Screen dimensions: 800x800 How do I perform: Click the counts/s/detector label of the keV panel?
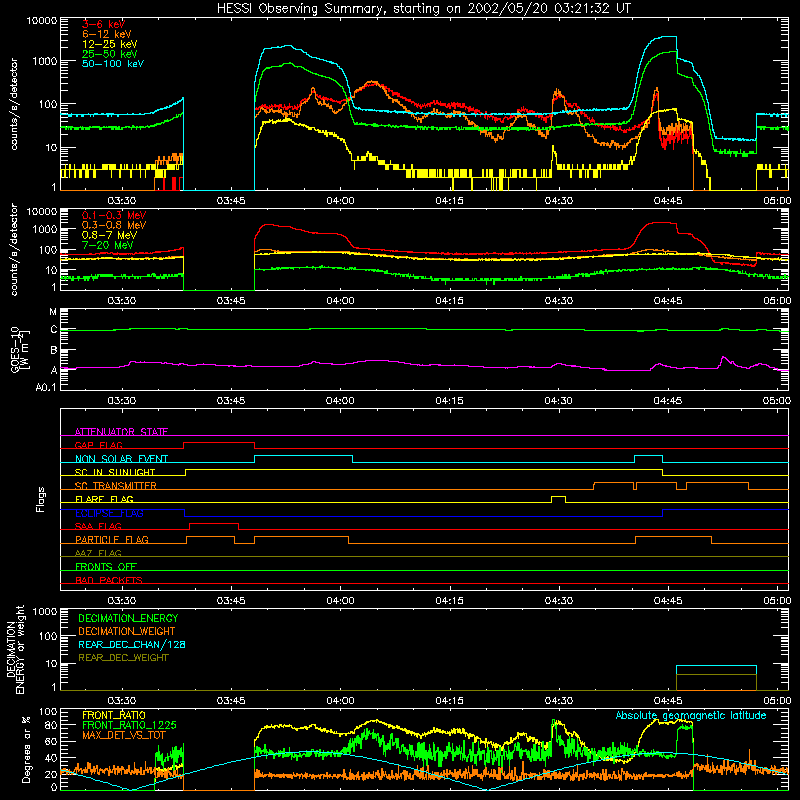tap(14, 104)
